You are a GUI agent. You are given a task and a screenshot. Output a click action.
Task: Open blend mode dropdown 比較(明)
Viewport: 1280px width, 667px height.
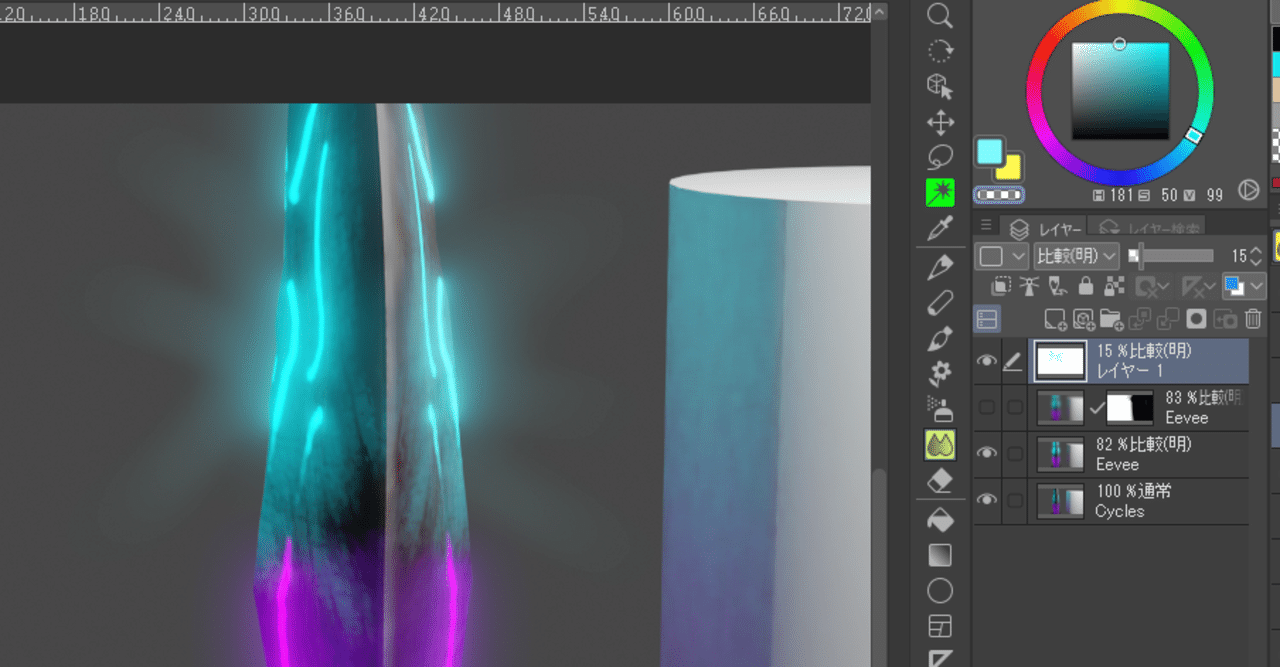(x=1077, y=256)
